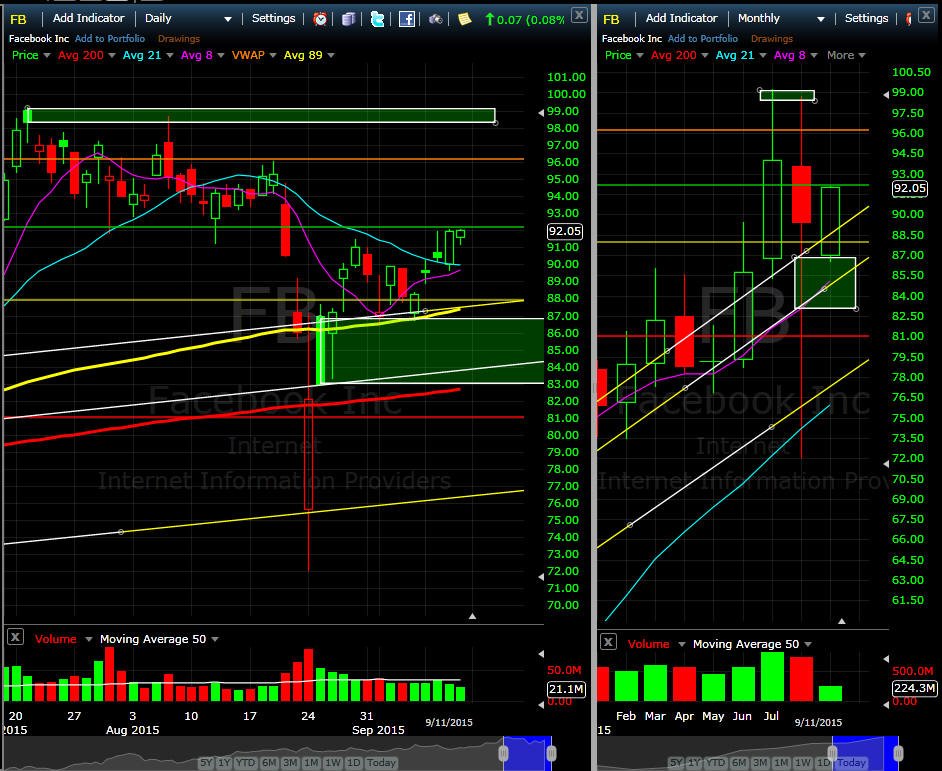Image resolution: width=942 pixels, height=771 pixels.
Task: Select the 1M range in daily chart
Action: click(311, 763)
